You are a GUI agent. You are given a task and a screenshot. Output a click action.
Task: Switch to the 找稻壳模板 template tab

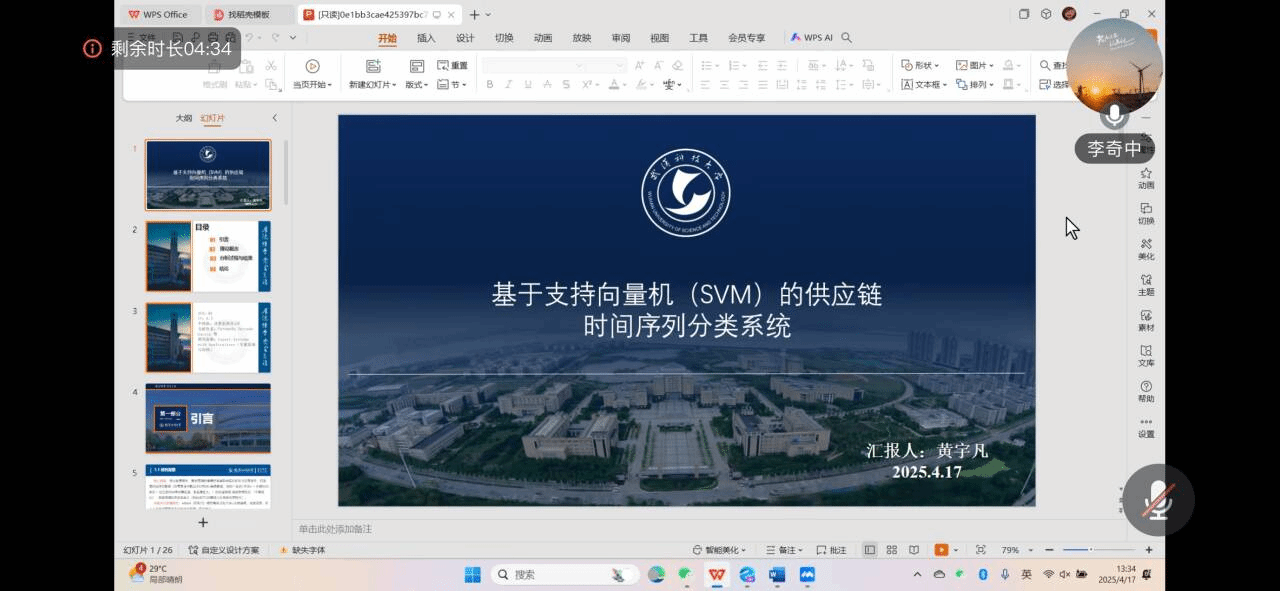point(249,14)
